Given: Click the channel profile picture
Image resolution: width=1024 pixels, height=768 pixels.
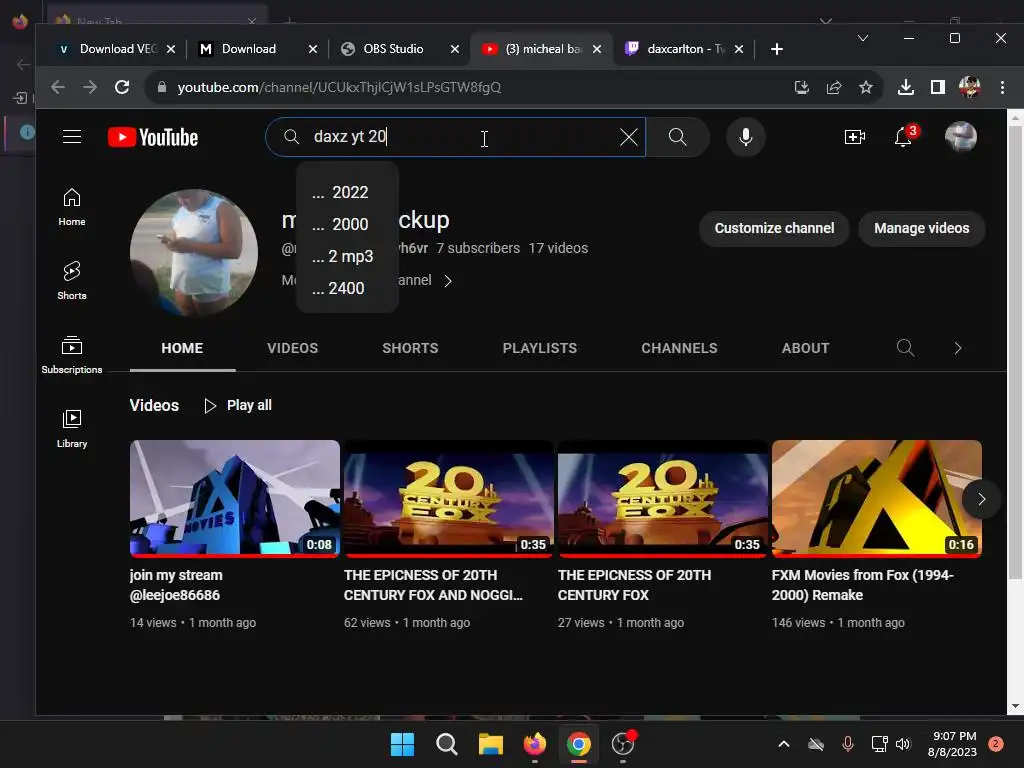Looking at the screenshot, I should point(194,253).
